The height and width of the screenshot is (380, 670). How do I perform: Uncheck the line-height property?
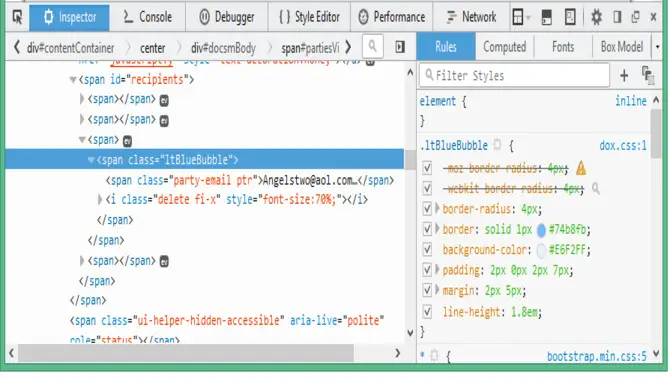tap(427, 312)
